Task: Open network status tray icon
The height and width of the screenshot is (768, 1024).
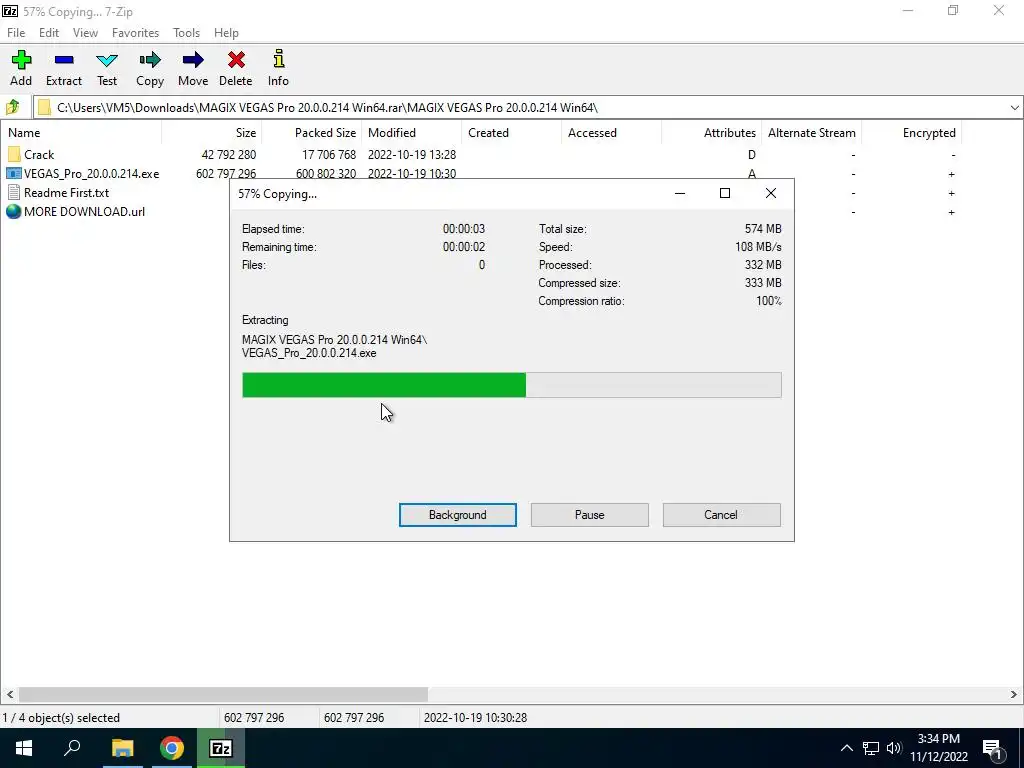Action: (871, 748)
